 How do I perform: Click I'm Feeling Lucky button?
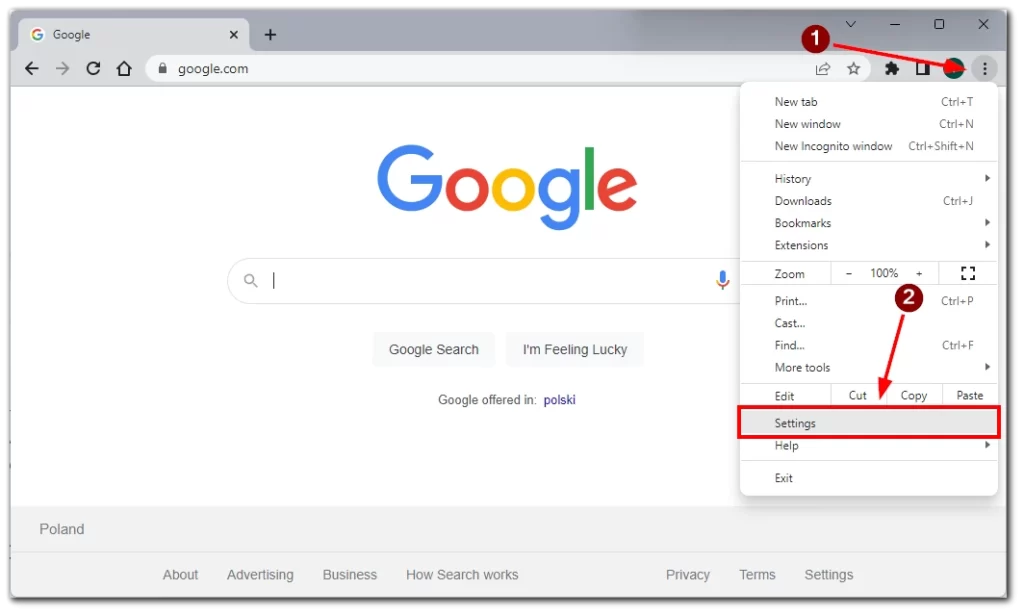click(x=575, y=349)
